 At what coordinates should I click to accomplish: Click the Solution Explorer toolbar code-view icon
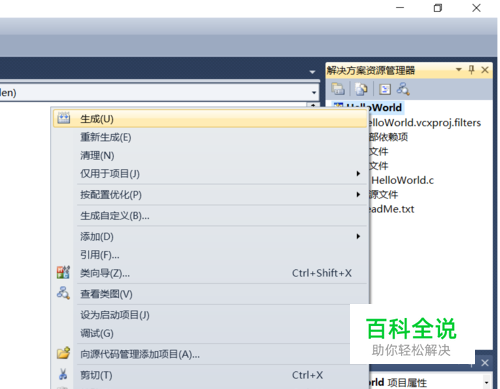point(385,89)
